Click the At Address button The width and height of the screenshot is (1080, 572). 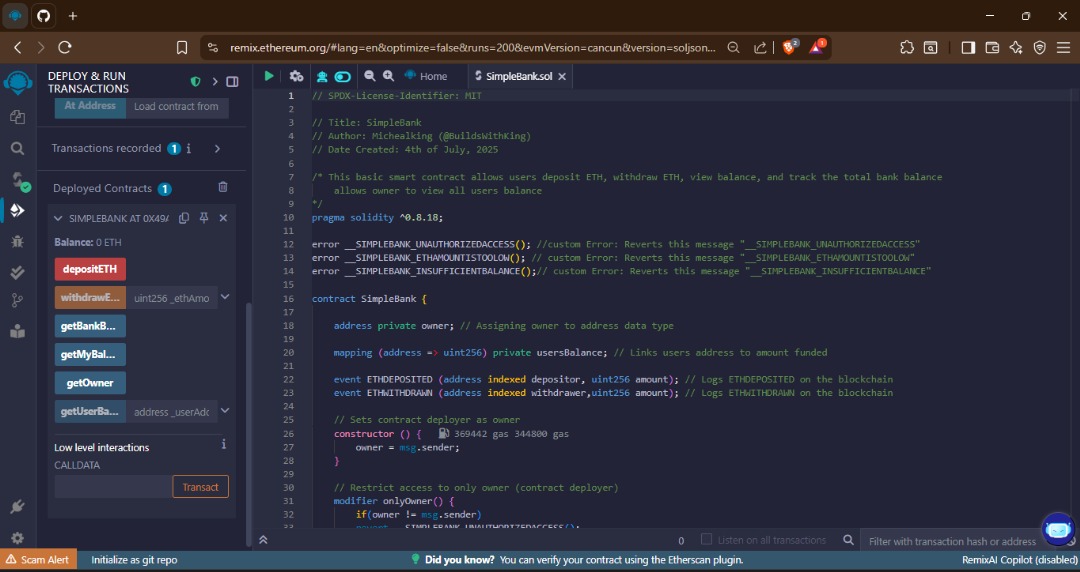pyautogui.click(x=90, y=106)
